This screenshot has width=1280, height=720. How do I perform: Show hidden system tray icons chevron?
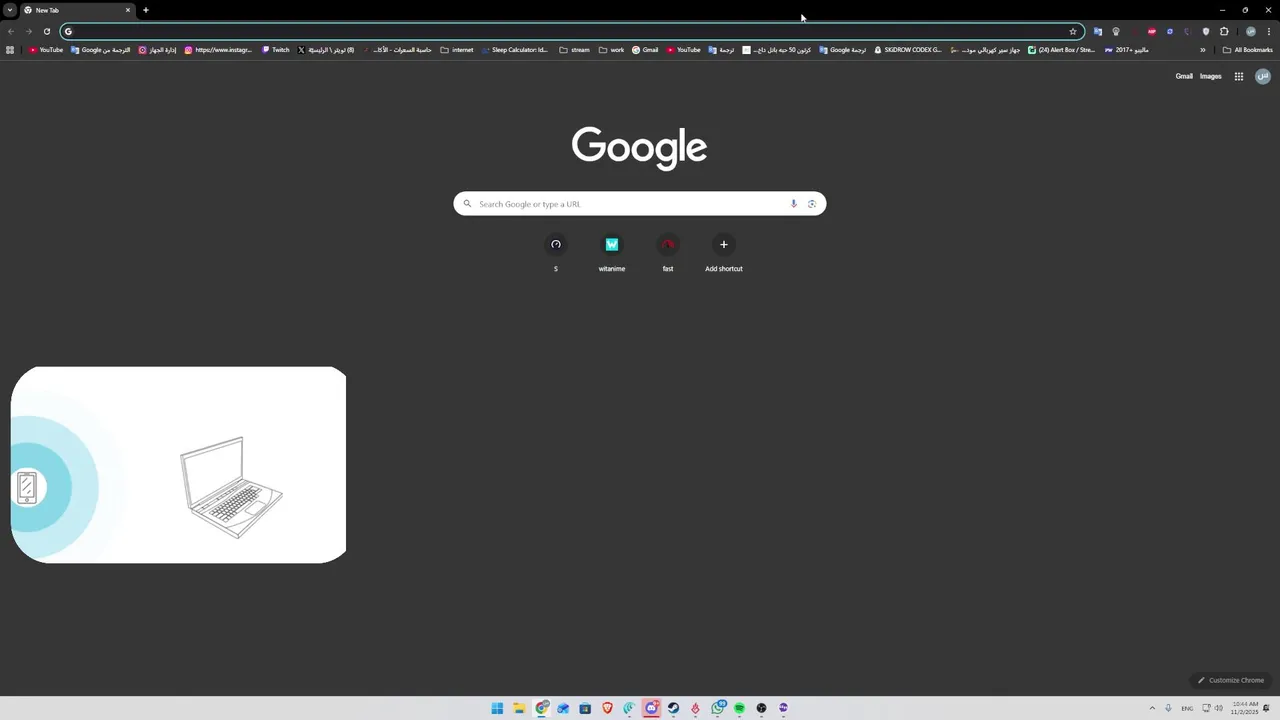point(1152,708)
